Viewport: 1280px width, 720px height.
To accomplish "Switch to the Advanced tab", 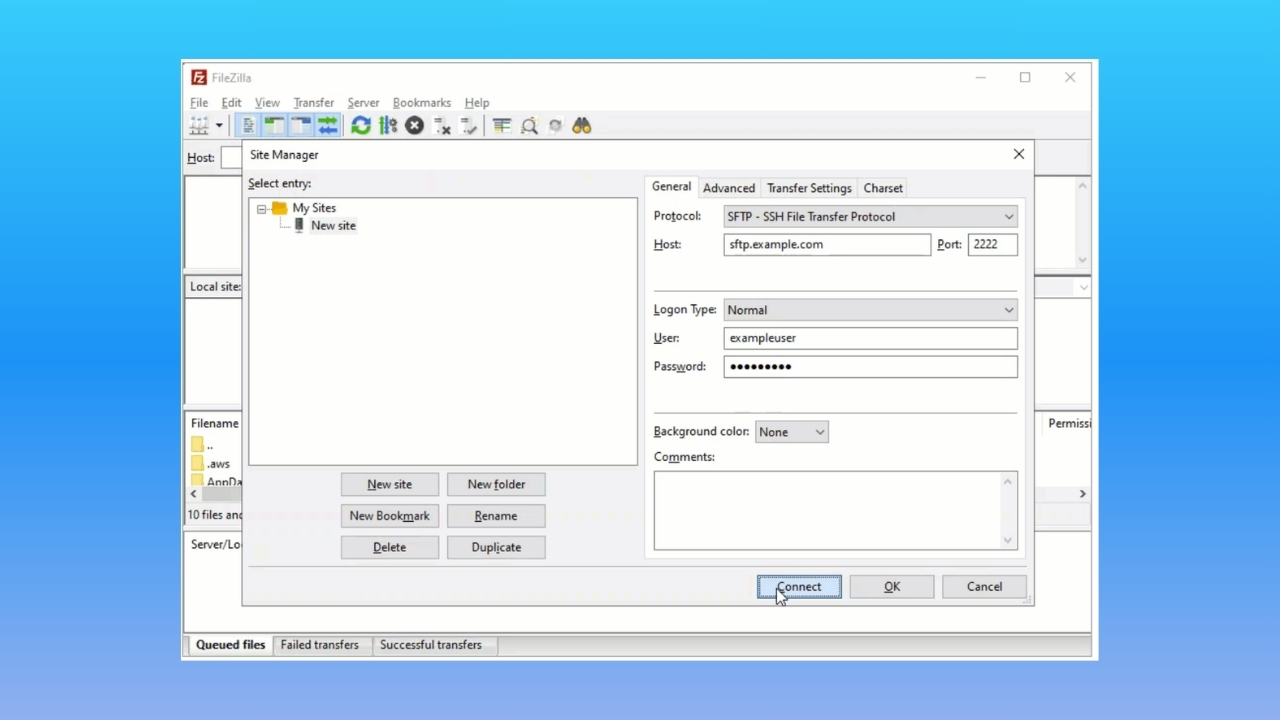I will tap(729, 188).
